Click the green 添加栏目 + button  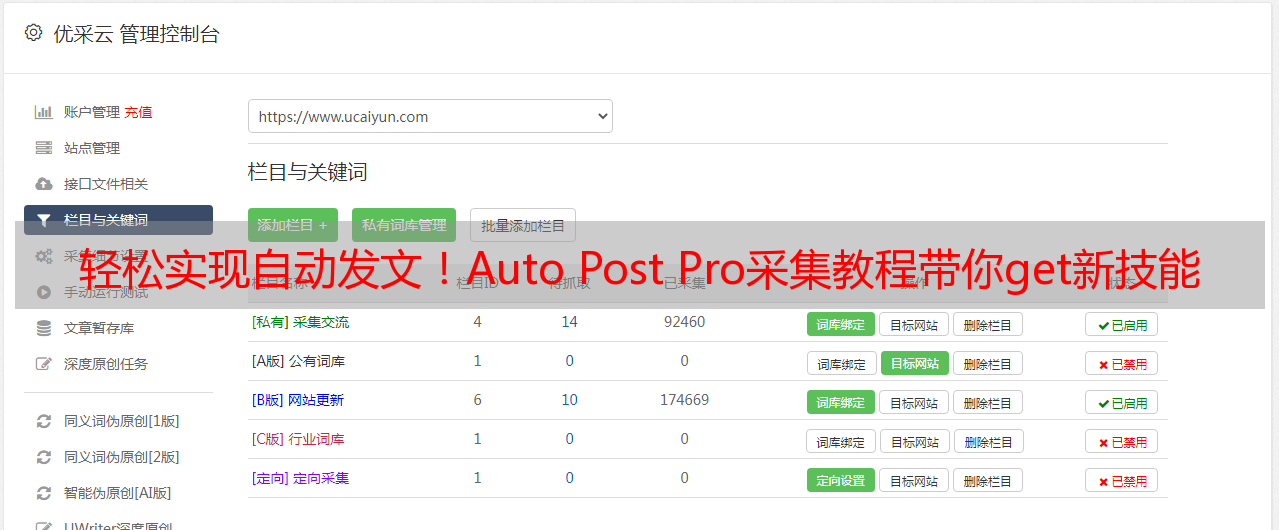coord(293,225)
